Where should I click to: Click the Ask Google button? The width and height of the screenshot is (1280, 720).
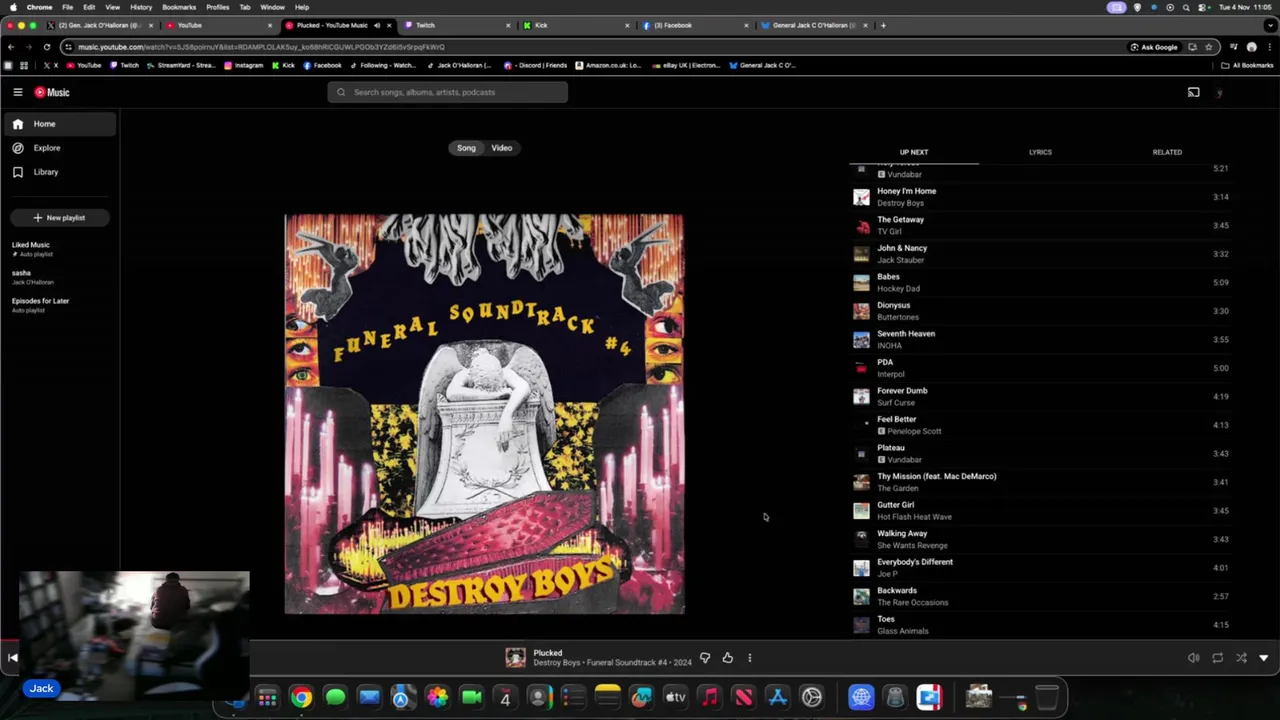(x=1154, y=47)
